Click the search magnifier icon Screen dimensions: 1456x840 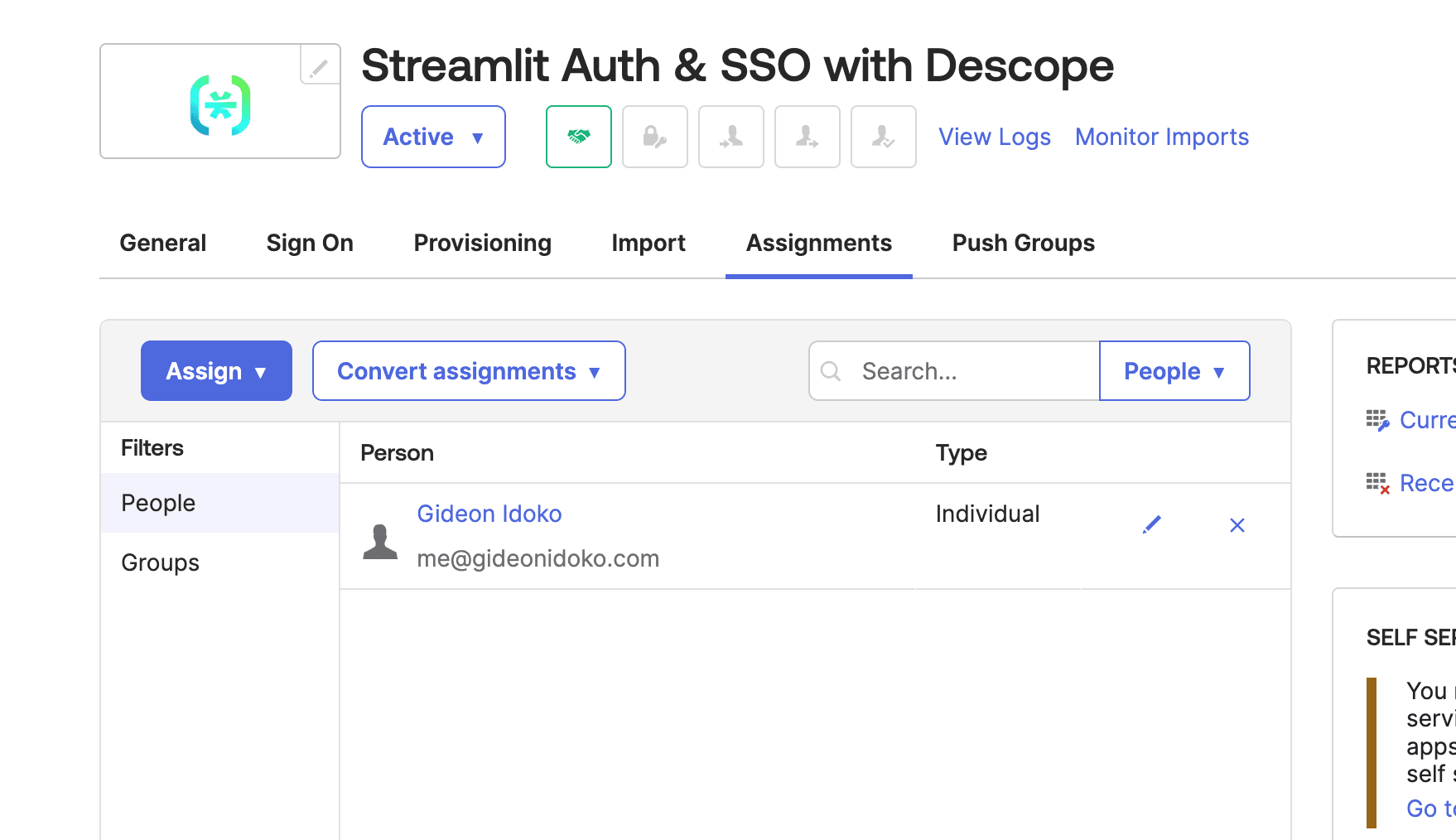[x=831, y=371]
